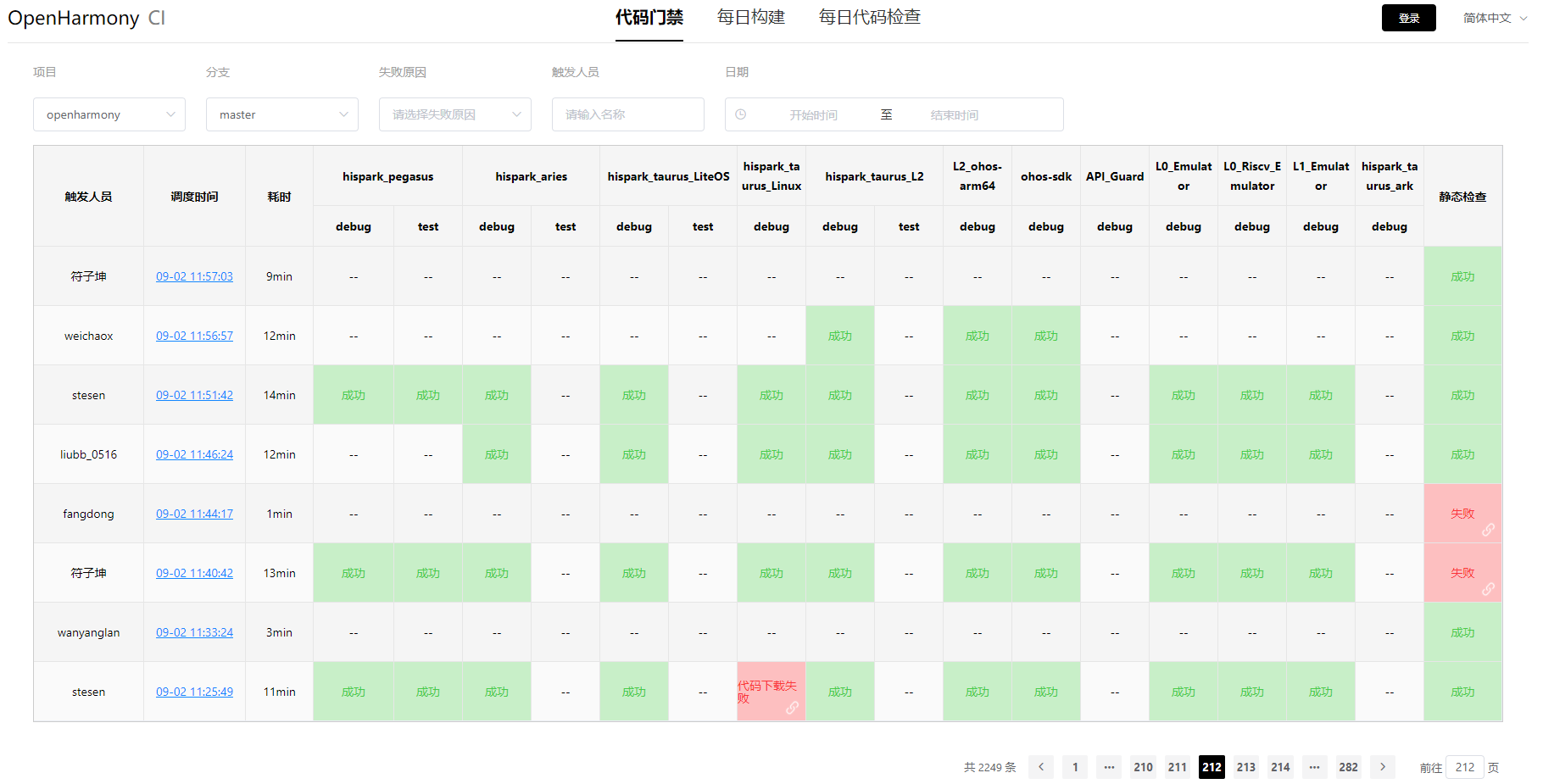Open build link 09-02 11:46:24
Image resolution: width=1543 pixels, height=784 pixels.
194,454
